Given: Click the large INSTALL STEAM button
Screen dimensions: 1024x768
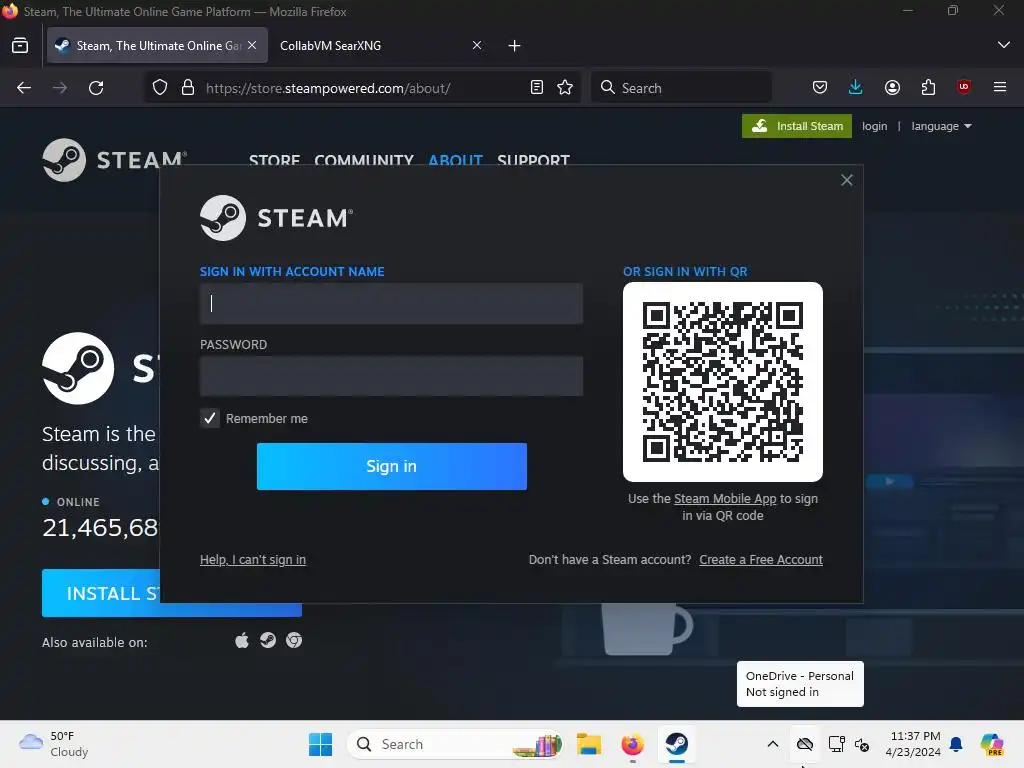Looking at the screenshot, I should point(172,593).
